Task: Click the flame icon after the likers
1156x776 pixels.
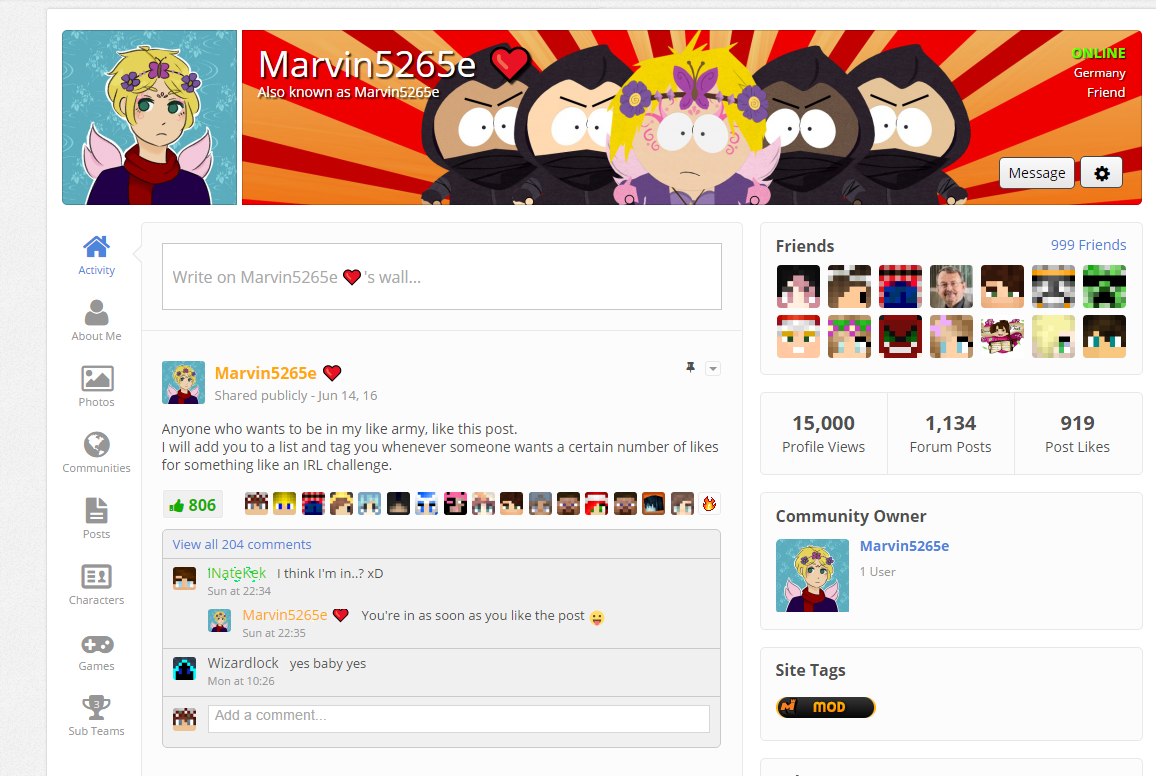Action: (709, 504)
